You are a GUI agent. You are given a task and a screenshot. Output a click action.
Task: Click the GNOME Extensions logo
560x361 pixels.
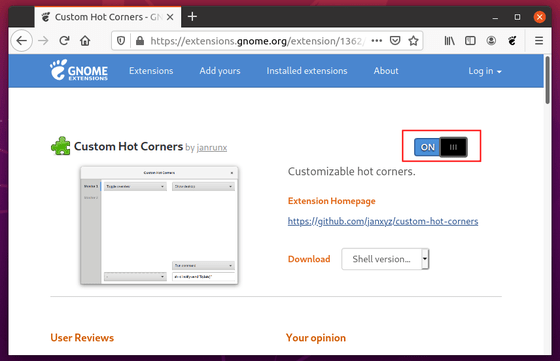pos(79,70)
